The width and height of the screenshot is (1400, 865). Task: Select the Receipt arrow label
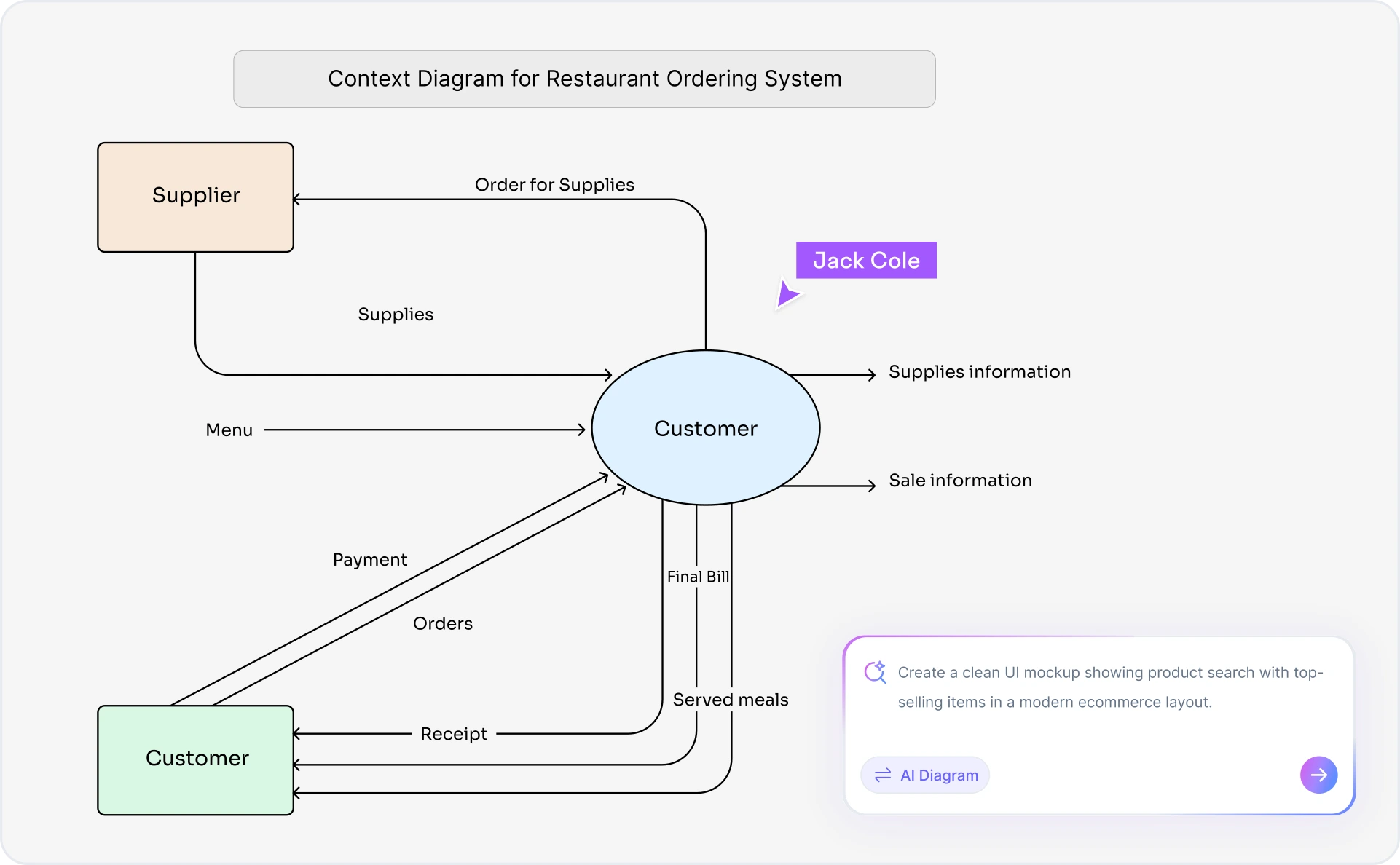click(x=453, y=733)
